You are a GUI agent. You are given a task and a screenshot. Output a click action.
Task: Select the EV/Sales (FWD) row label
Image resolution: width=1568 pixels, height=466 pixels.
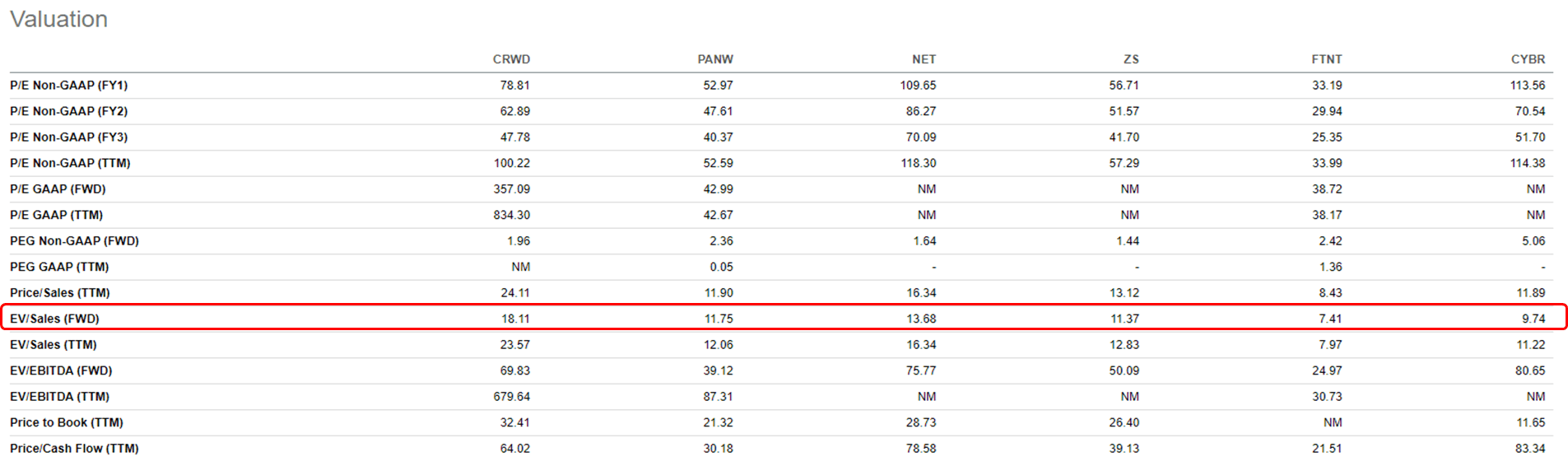(x=54, y=319)
